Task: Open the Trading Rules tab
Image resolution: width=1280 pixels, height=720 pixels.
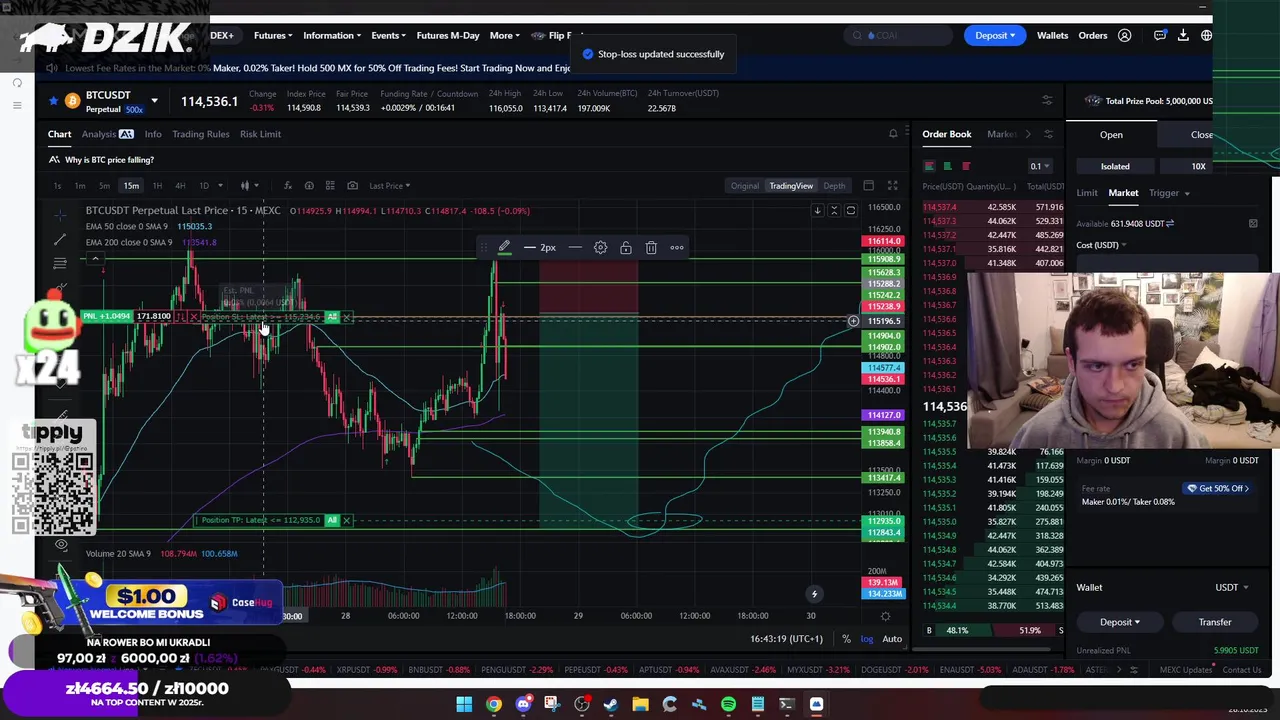Action: (200, 134)
